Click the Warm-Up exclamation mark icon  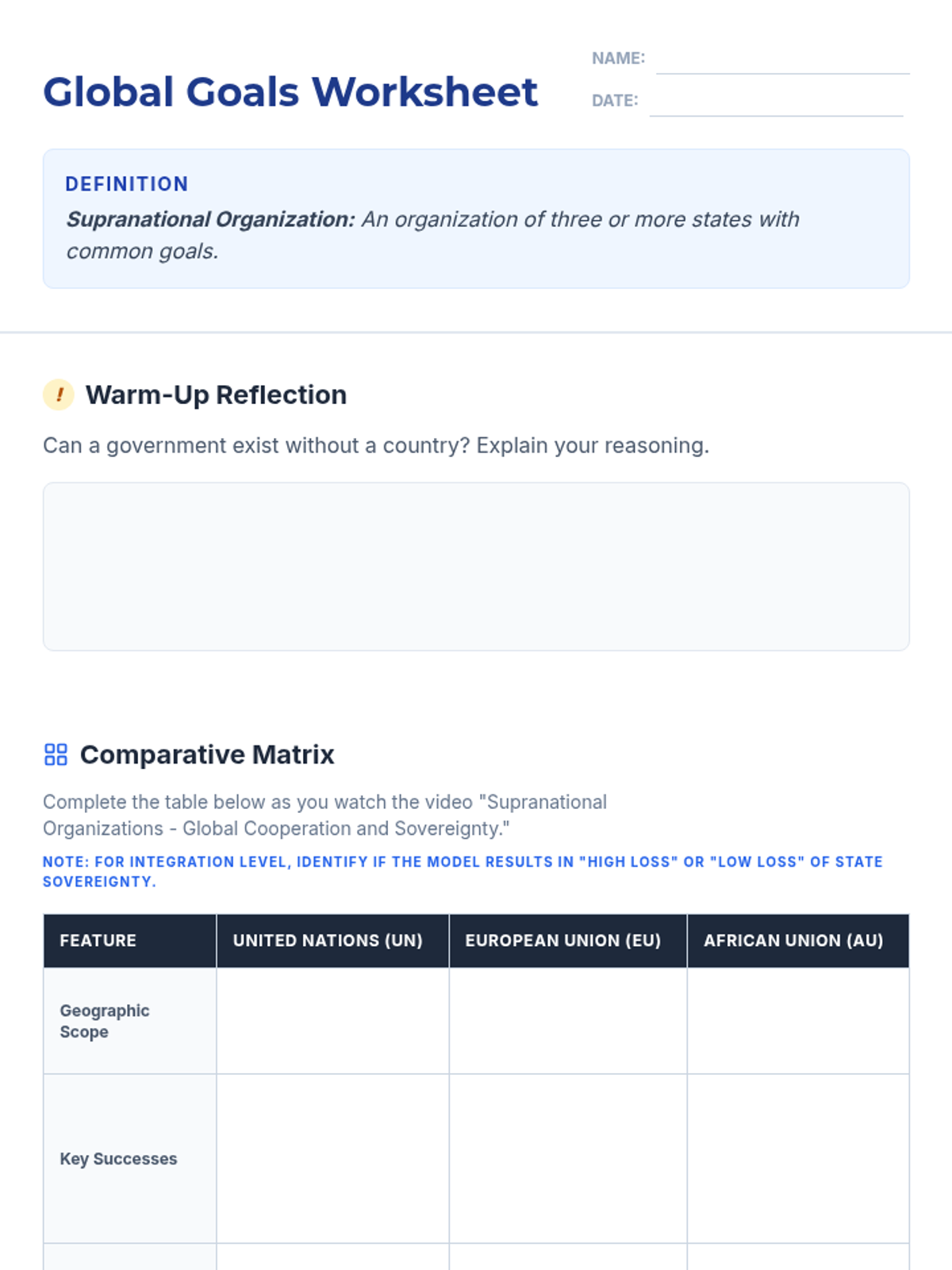click(x=59, y=394)
